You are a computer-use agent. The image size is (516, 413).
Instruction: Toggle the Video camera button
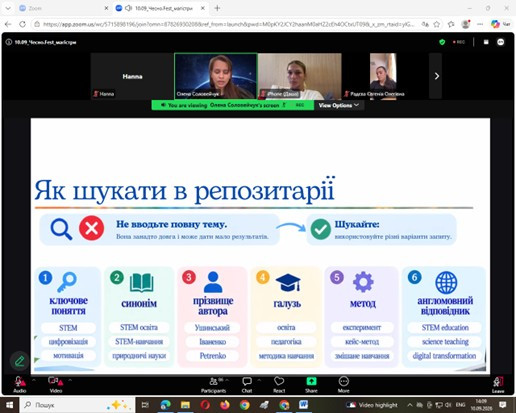point(55,384)
